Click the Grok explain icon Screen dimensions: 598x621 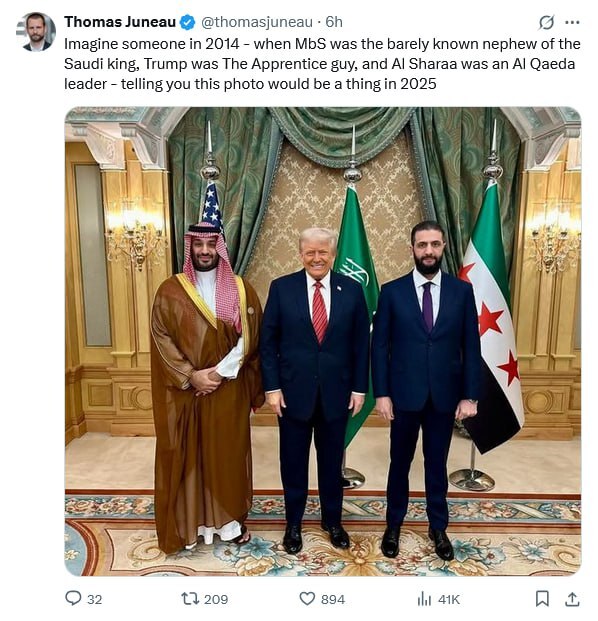pos(546,23)
